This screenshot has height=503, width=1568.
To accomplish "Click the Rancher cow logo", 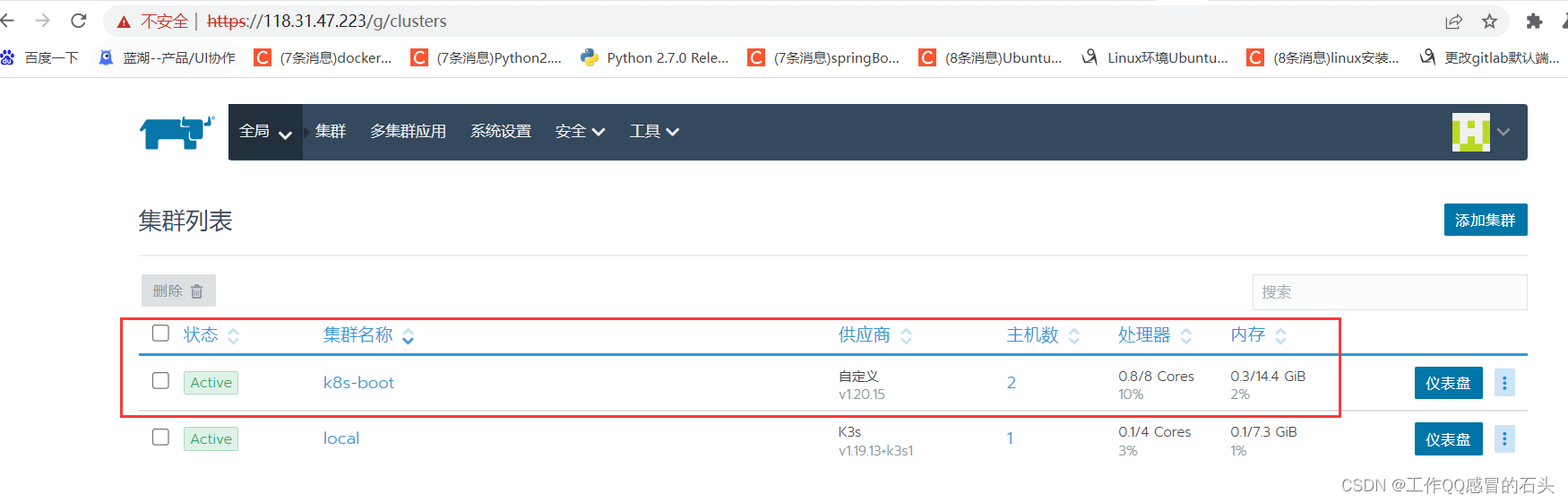I will (177, 132).
